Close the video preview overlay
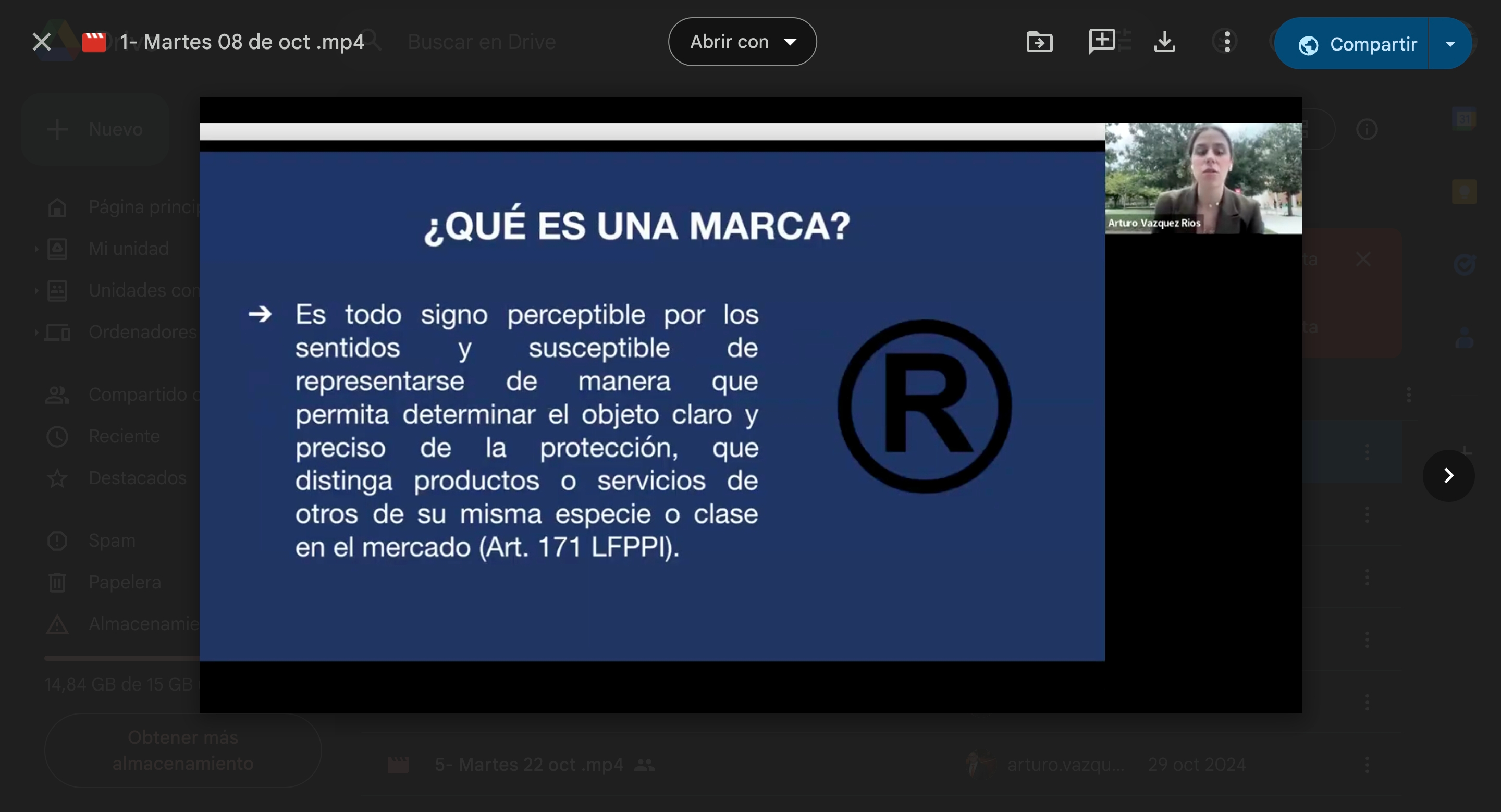Image resolution: width=1501 pixels, height=812 pixels. pyautogui.click(x=41, y=42)
